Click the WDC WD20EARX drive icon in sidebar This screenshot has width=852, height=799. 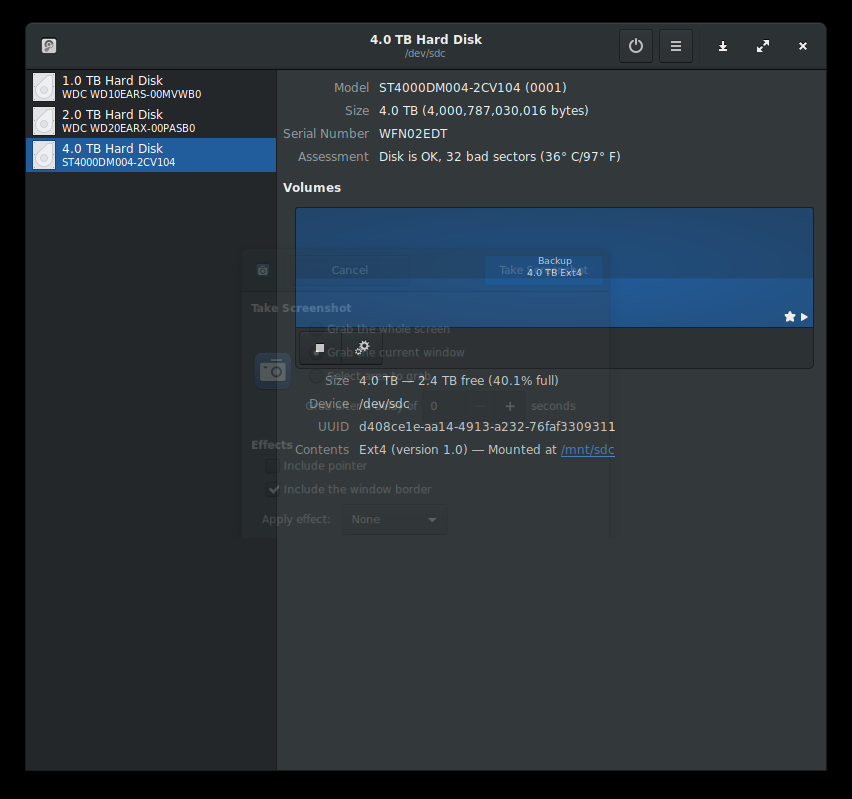tap(43, 121)
